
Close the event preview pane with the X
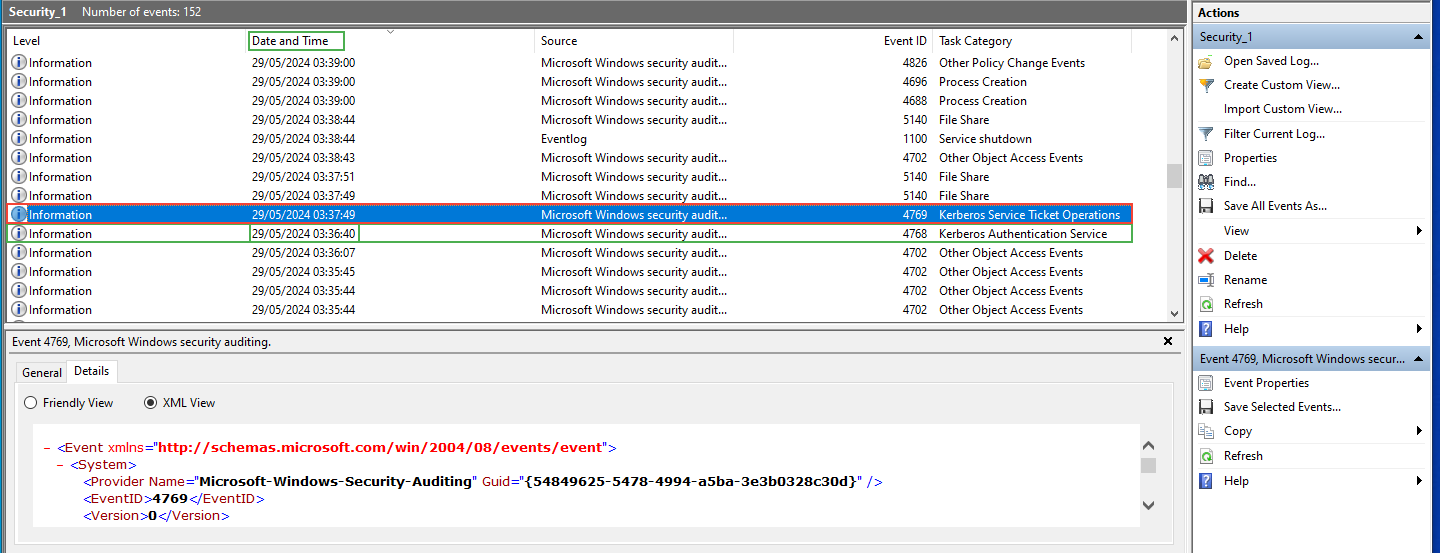[x=1168, y=342]
